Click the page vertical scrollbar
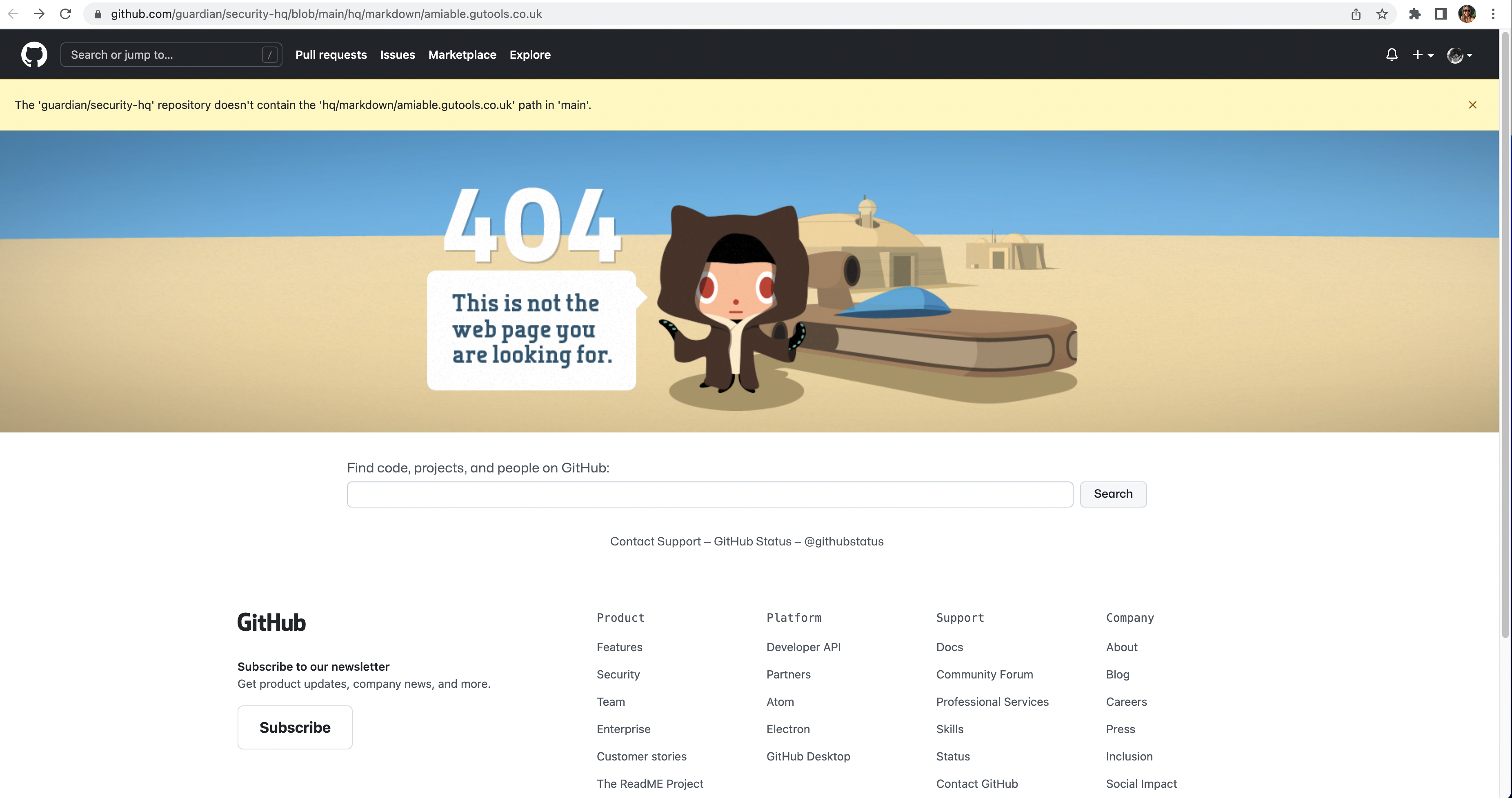This screenshot has width=1512, height=798. click(x=1505, y=335)
